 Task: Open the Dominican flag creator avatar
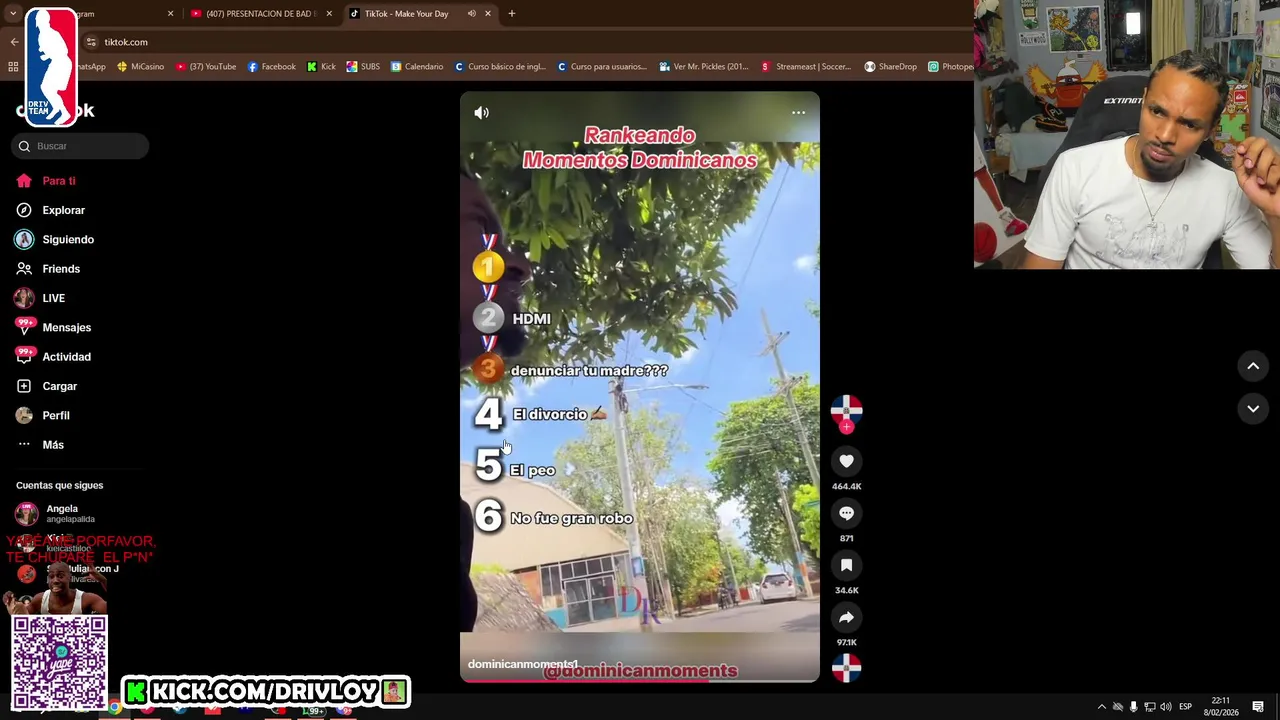click(x=846, y=409)
